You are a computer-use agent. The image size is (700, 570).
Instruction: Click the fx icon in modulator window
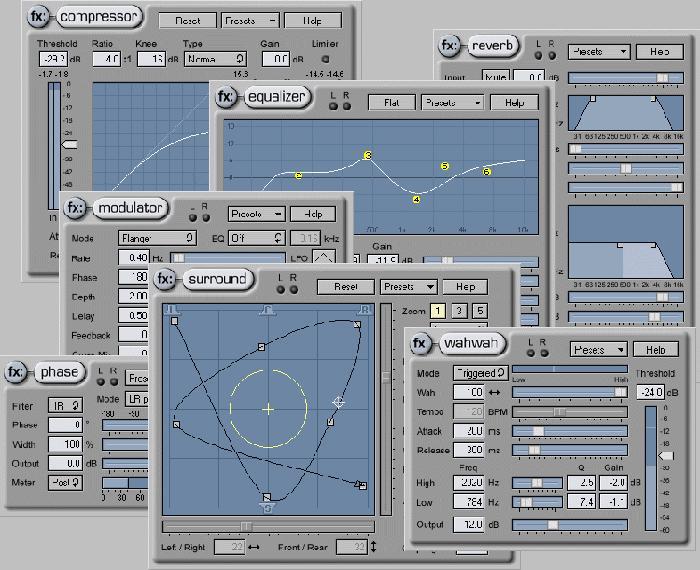pos(75,208)
